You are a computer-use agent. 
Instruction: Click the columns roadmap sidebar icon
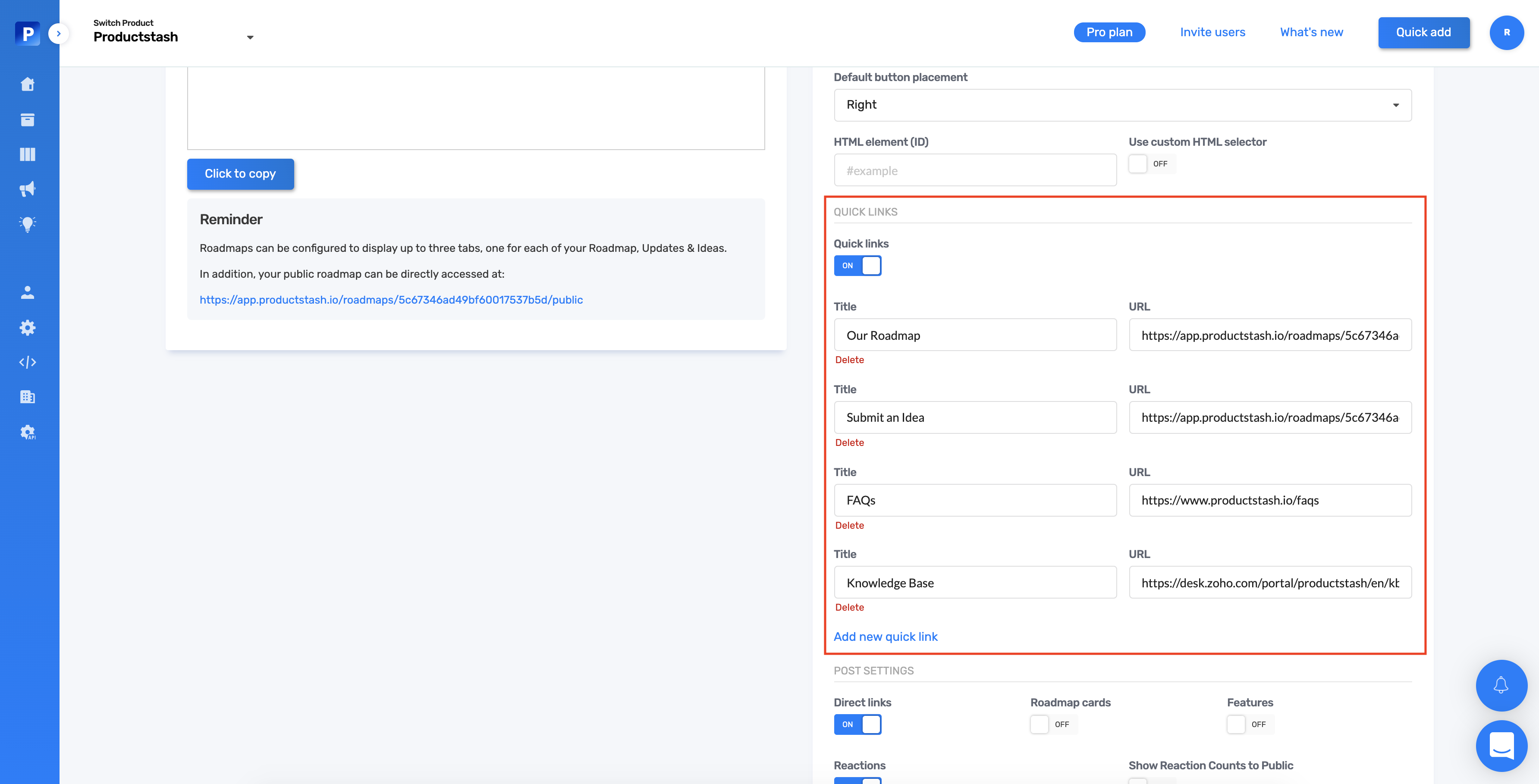tap(28, 155)
